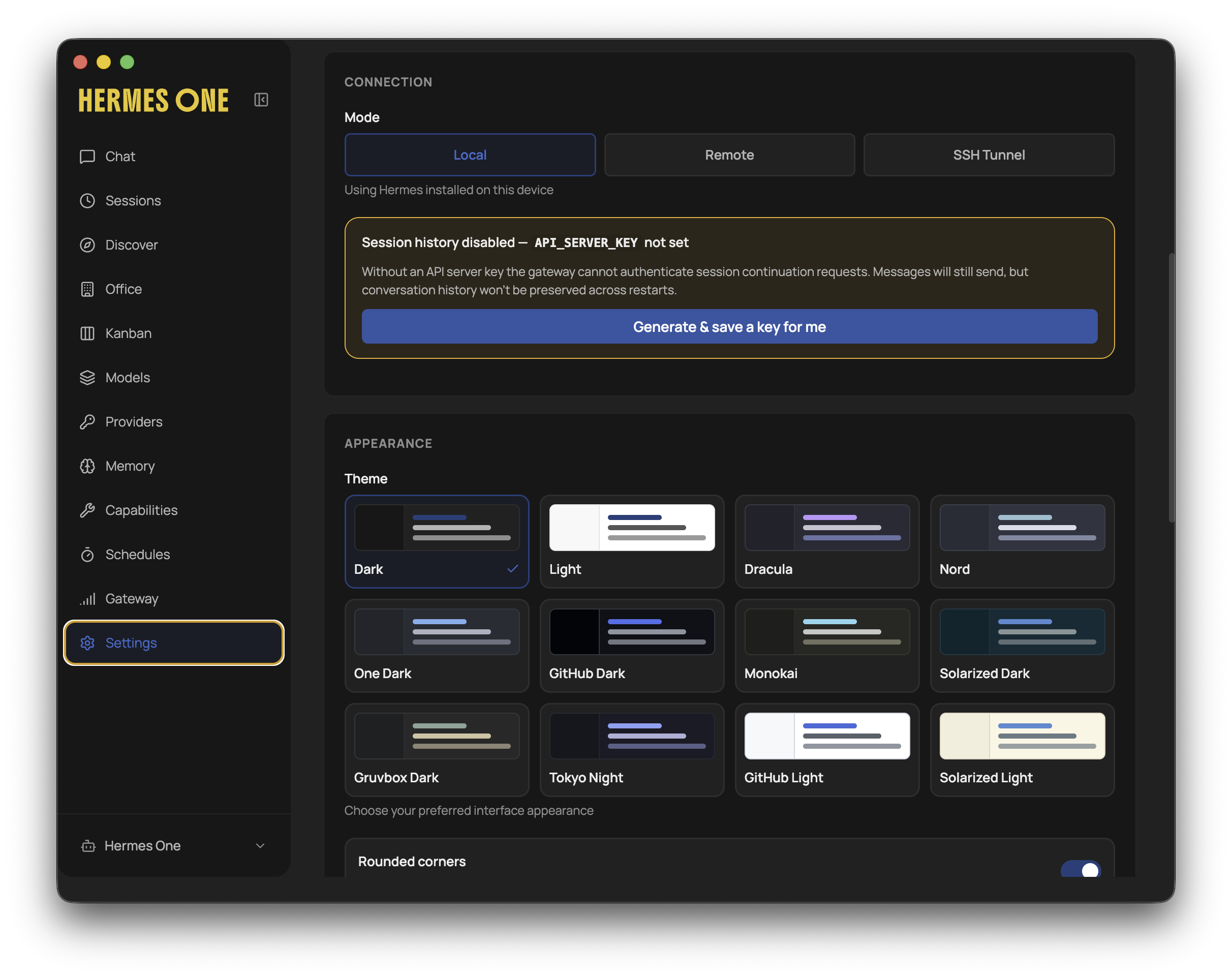
Task: Switch connection mode to Remote
Action: (x=729, y=155)
